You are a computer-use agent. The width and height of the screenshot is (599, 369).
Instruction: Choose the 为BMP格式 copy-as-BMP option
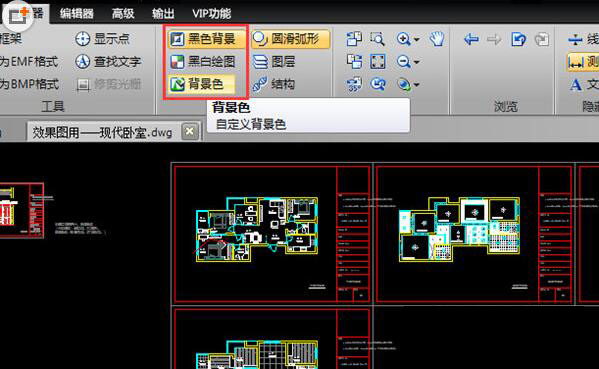pos(29,84)
